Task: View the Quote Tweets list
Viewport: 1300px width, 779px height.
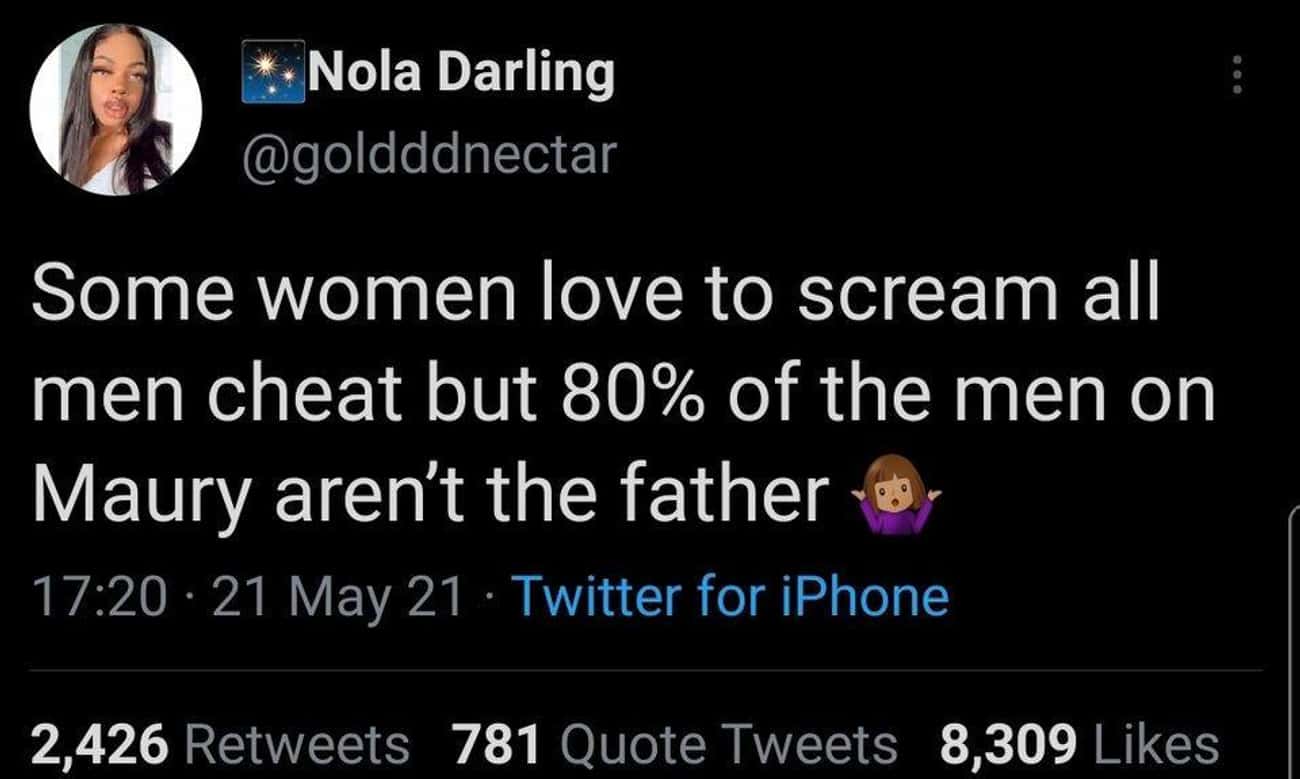Action: click(728, 745)
